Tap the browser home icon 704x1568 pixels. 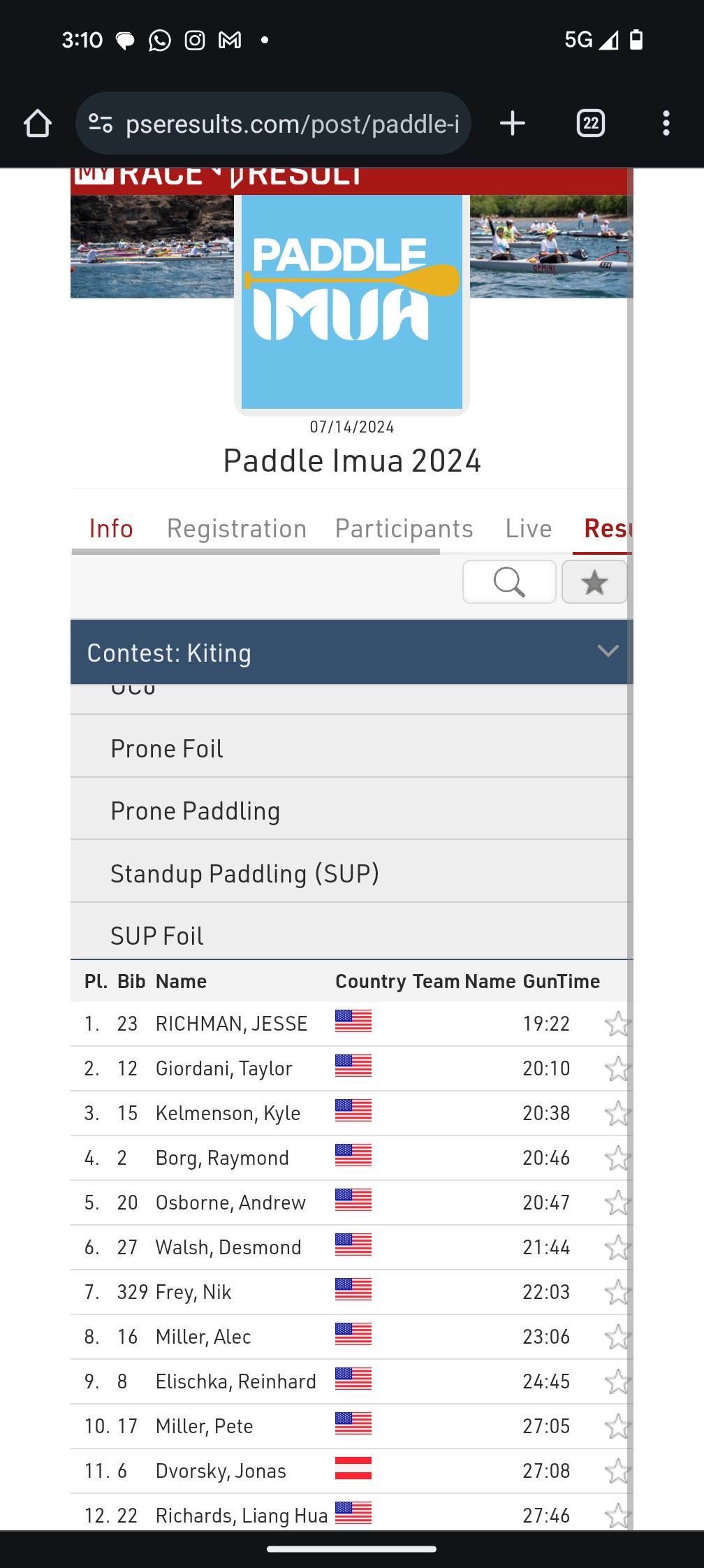[x=38, y=124]
